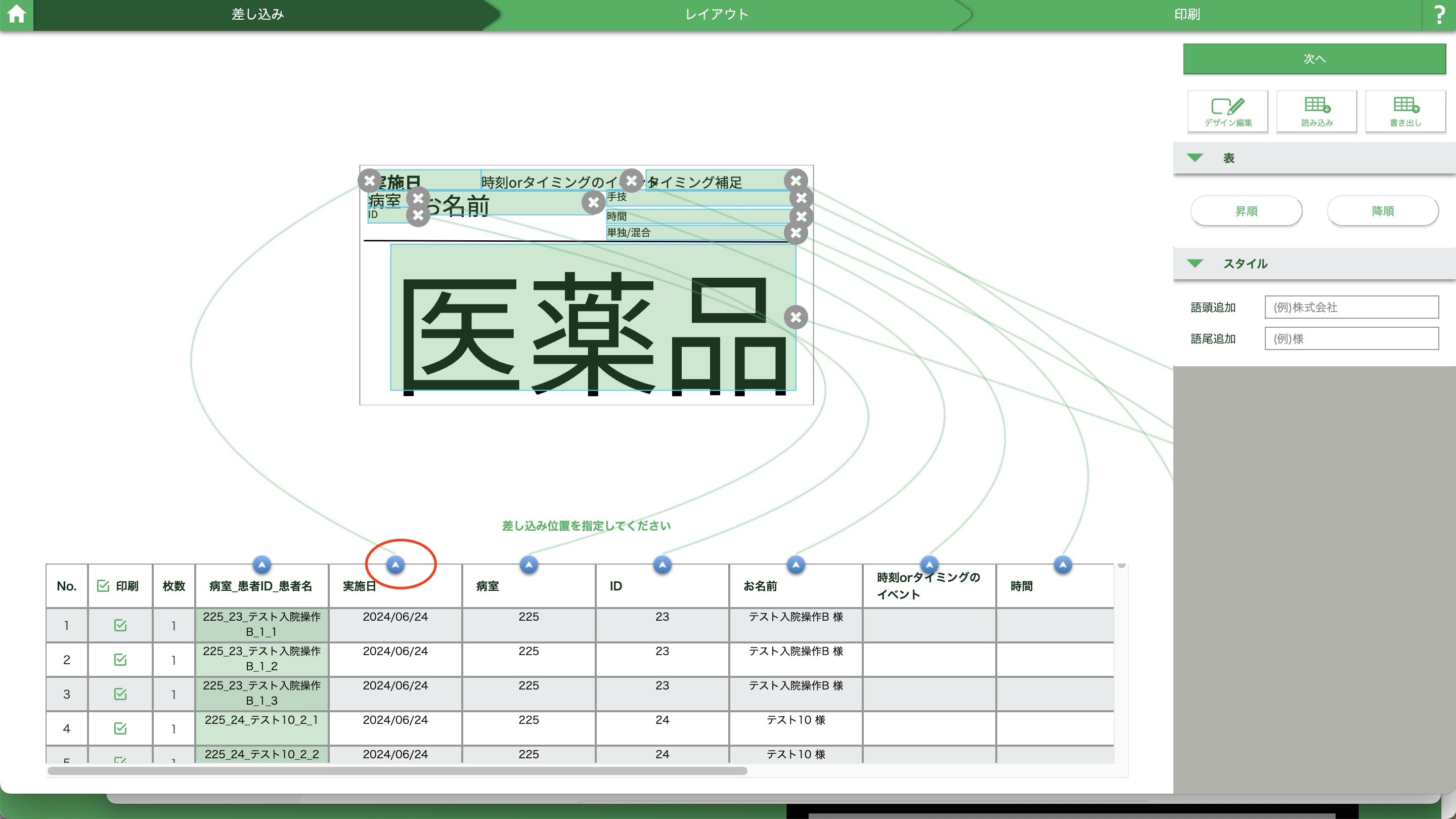Viewport: 1456px width, 819px height.
Task: Remove the 医薬品 field mapping
Action: (x=796, y=317)
